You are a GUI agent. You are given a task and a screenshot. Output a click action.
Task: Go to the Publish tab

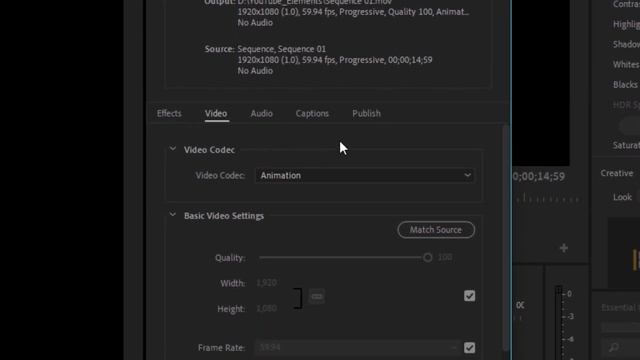click(367, 113)
